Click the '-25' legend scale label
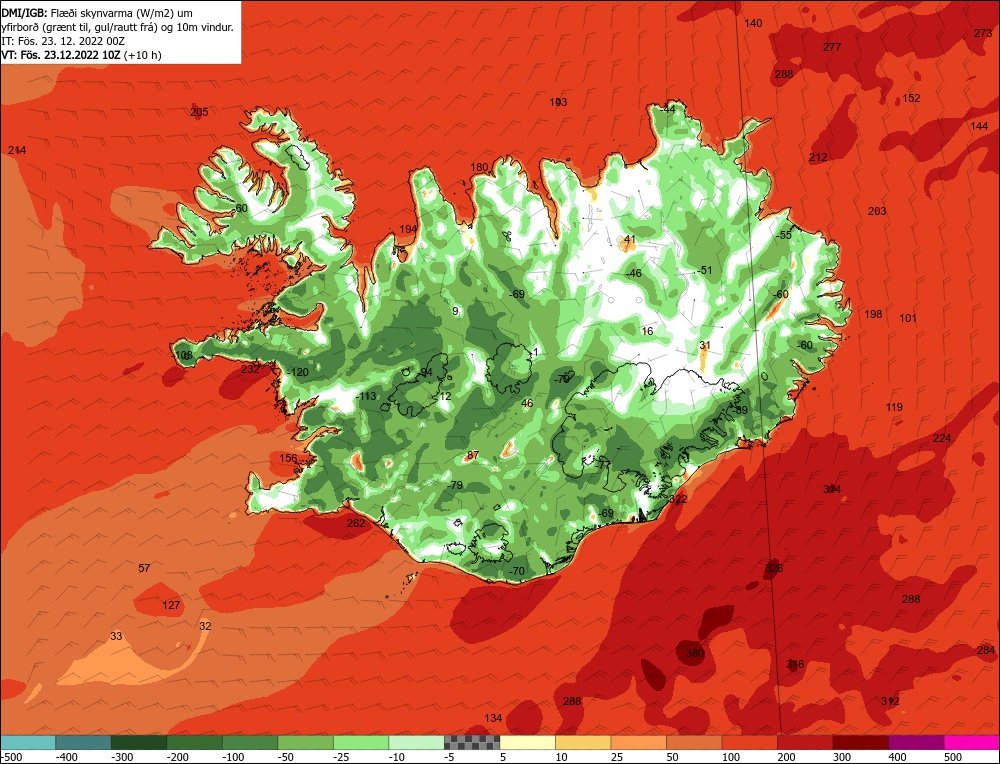The width and height of the screenshot is (1000, 764). click(342, 757)
